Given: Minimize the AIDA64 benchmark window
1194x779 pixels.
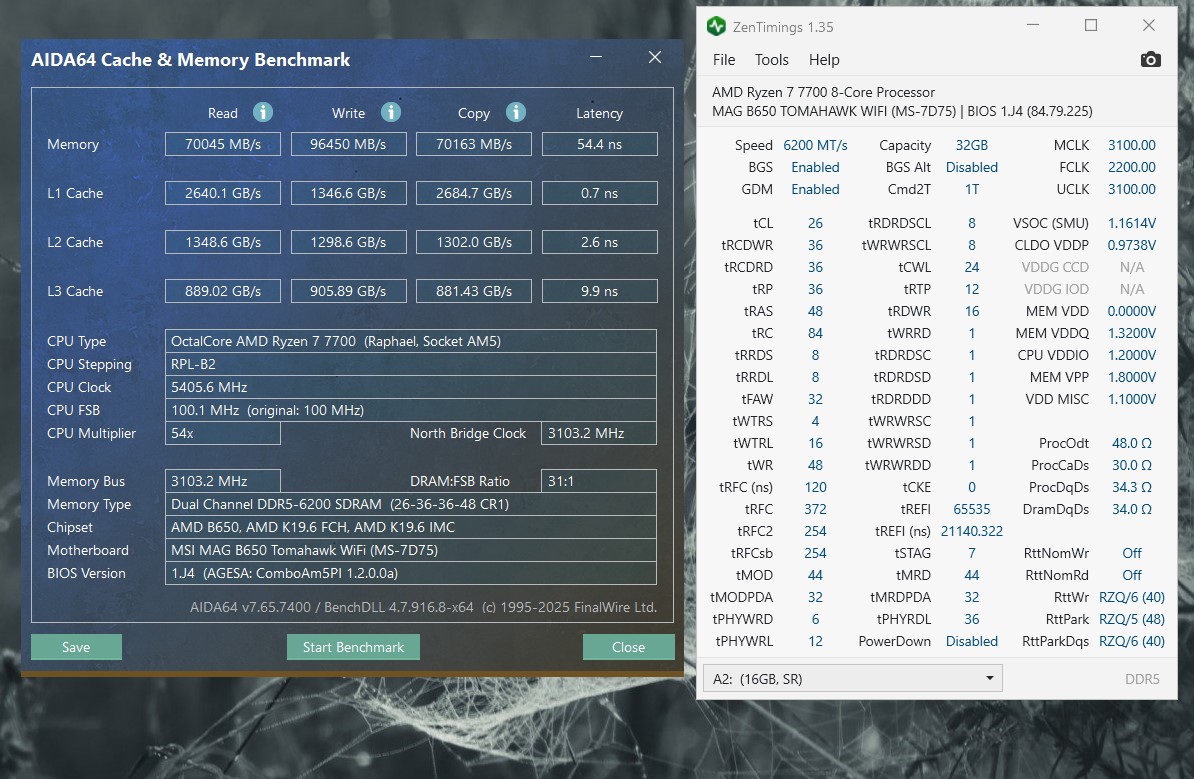Looking at the screenshot, I should pos(595,57).
